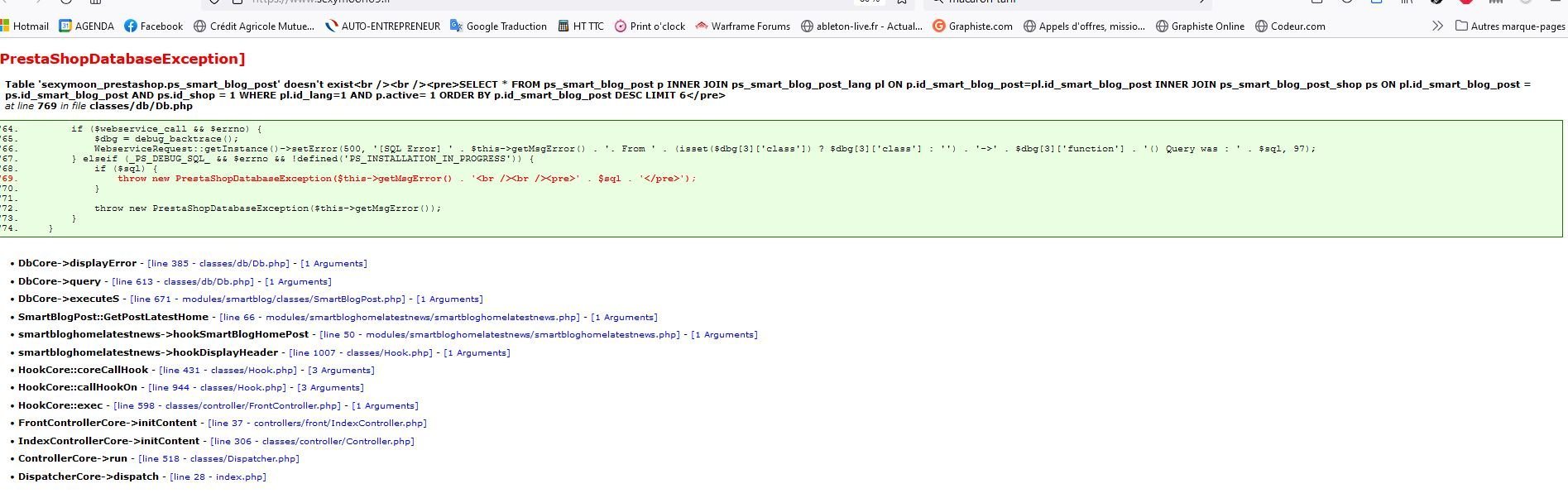Show more bookmarks with the chevron
This screenshot has height=498, width=1568.
pos(1437,26)
